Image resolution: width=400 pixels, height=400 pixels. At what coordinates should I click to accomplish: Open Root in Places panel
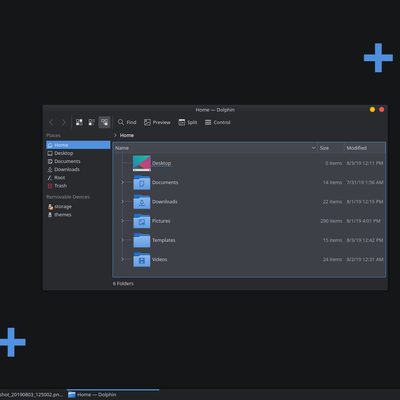[78, 178]
